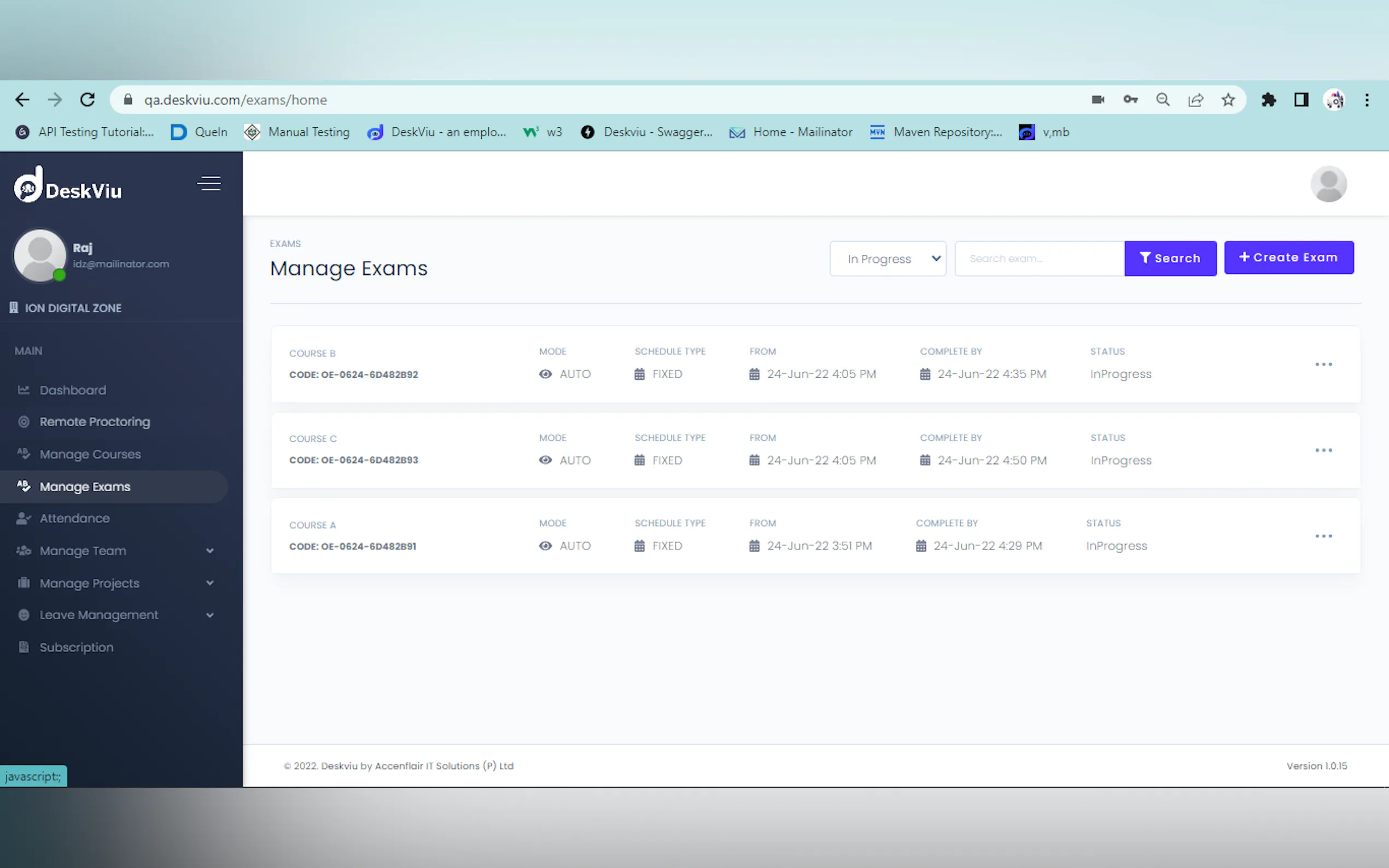Go to Remote Proctoring section
The height and width of the screenshot is (868, 1389).
point(95,422)
